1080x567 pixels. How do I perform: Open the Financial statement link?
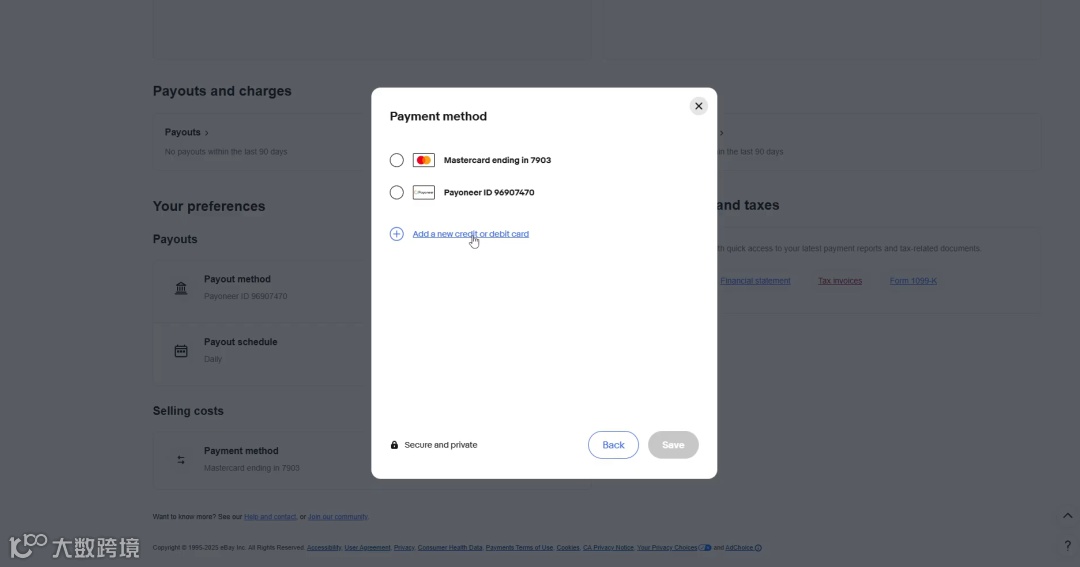click(755, 281)
